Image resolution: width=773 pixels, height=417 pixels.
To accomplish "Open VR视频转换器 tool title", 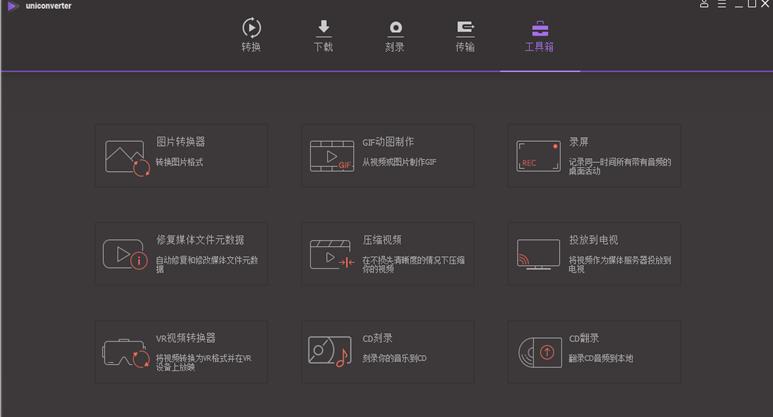I will pyautogui.click(x=186, y=338).
